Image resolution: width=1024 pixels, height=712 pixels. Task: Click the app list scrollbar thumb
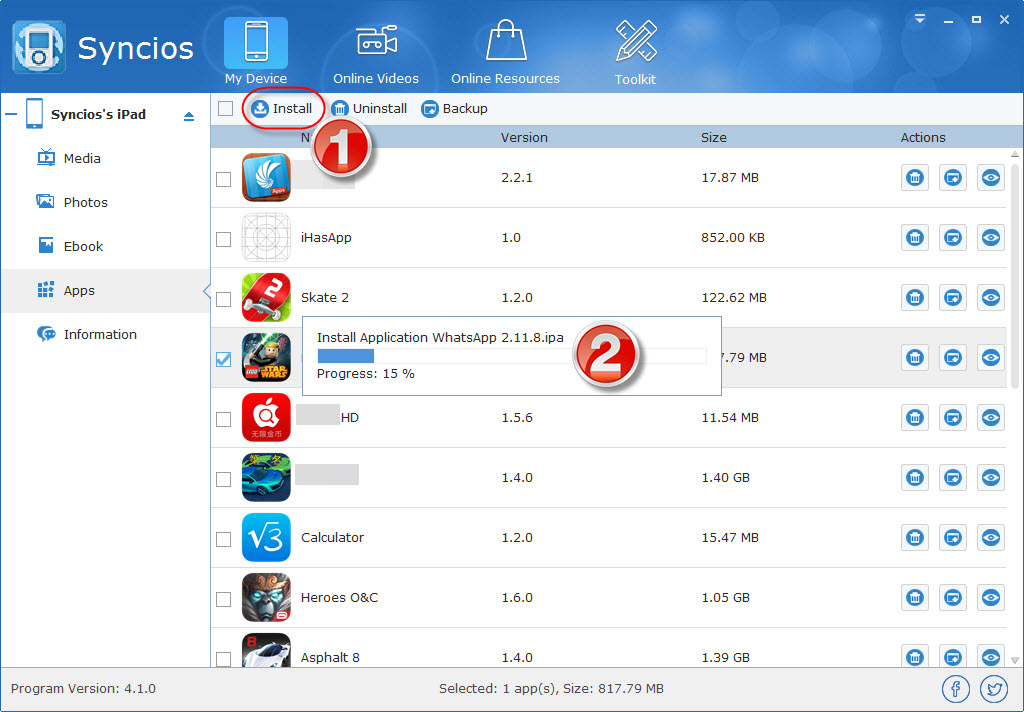[x=1015, y=276]
